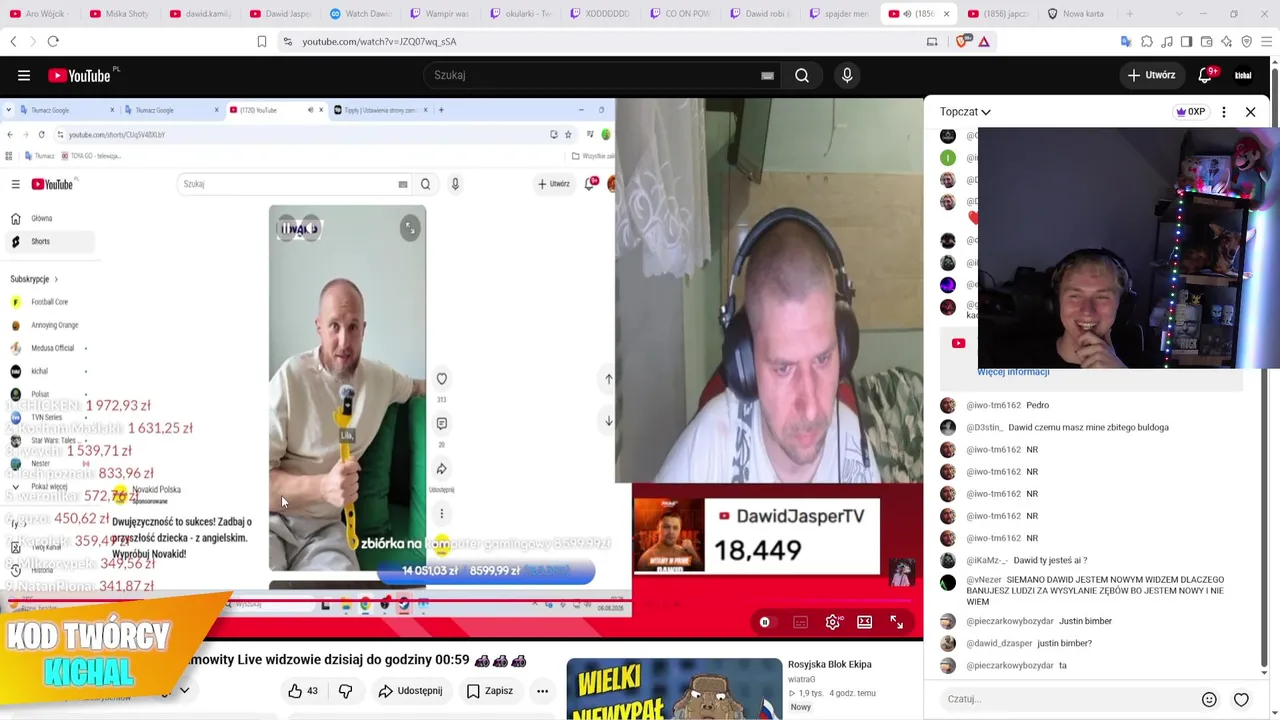
Task: Open the on-screen keyboard in search box
Action: coord(768,75)
